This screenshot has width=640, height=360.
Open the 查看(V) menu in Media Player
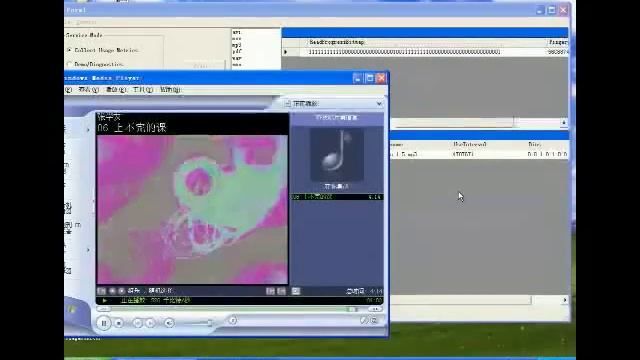(88, 89)
